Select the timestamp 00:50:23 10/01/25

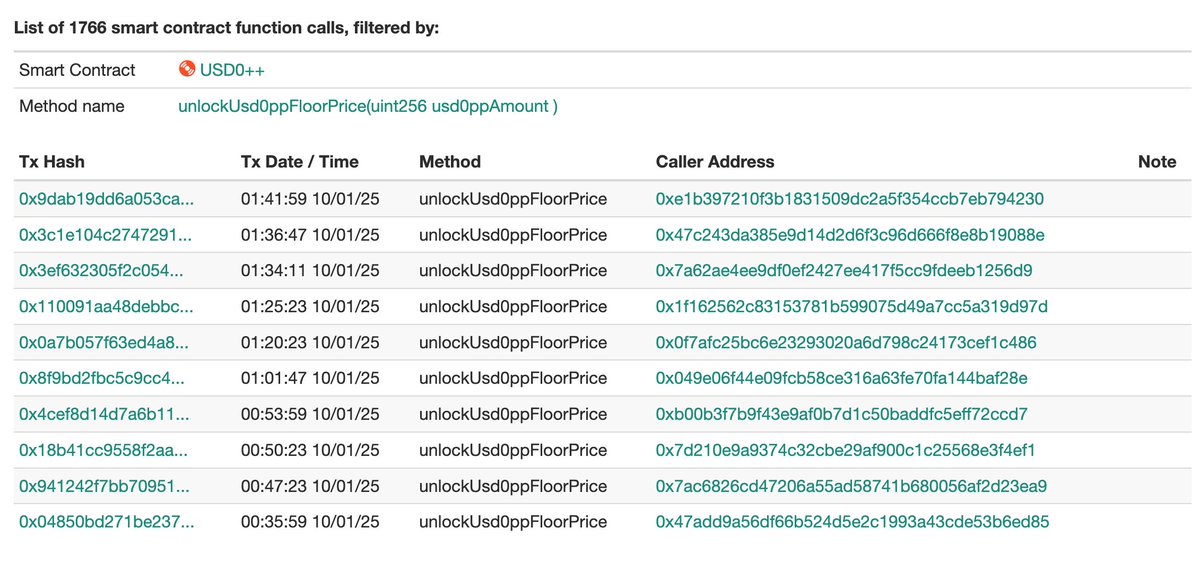[310, 450]
